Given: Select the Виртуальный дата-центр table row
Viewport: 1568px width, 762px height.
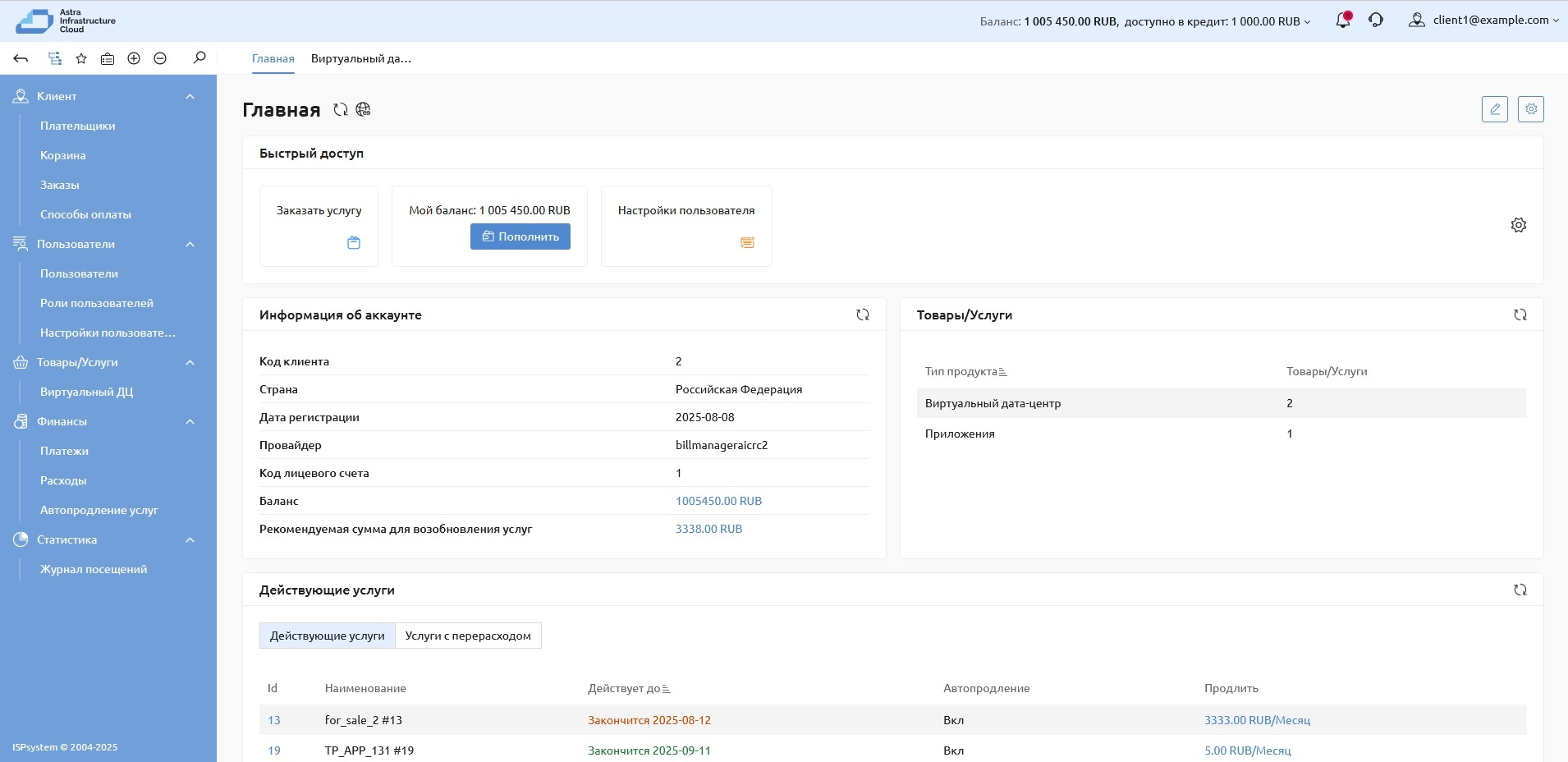Looking at the screenshot, I should 1222,403.
